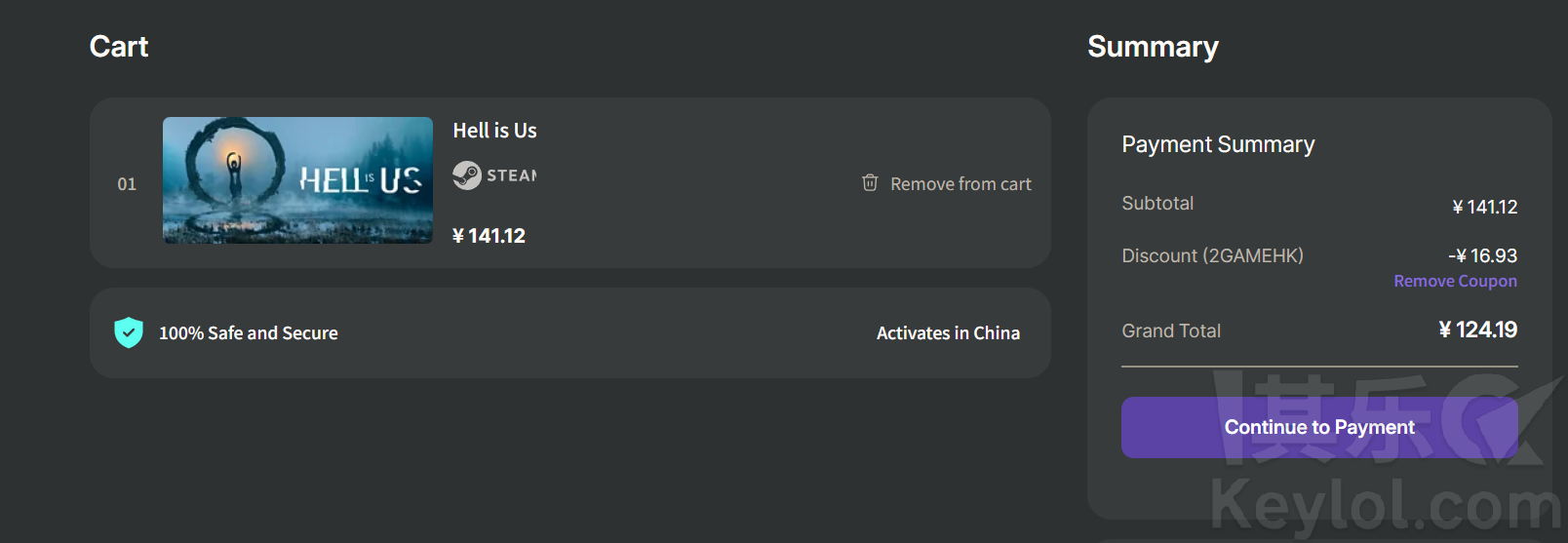
Task: Click the Summary heading
Action: (1153, 47)
